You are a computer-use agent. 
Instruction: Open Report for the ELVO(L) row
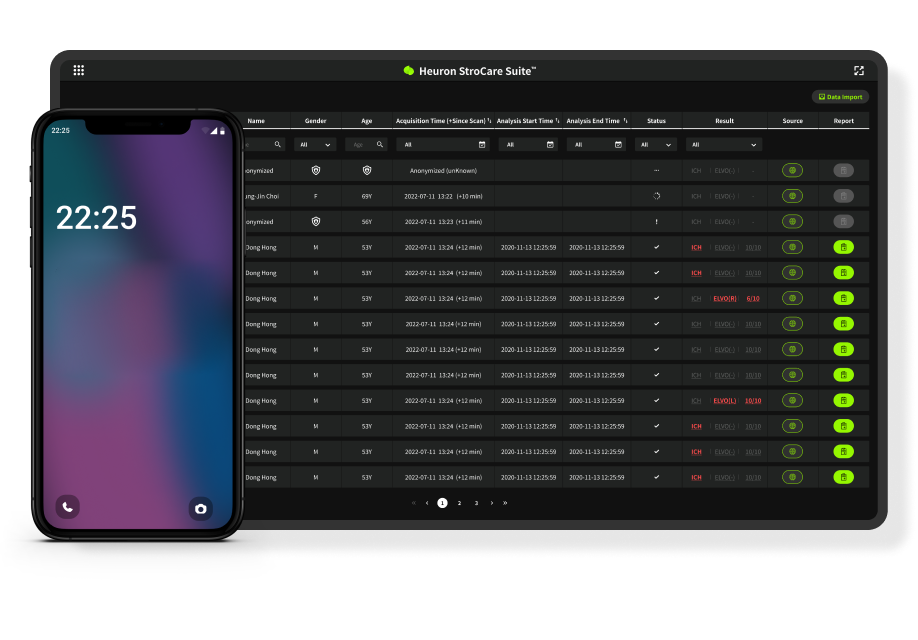844,401
